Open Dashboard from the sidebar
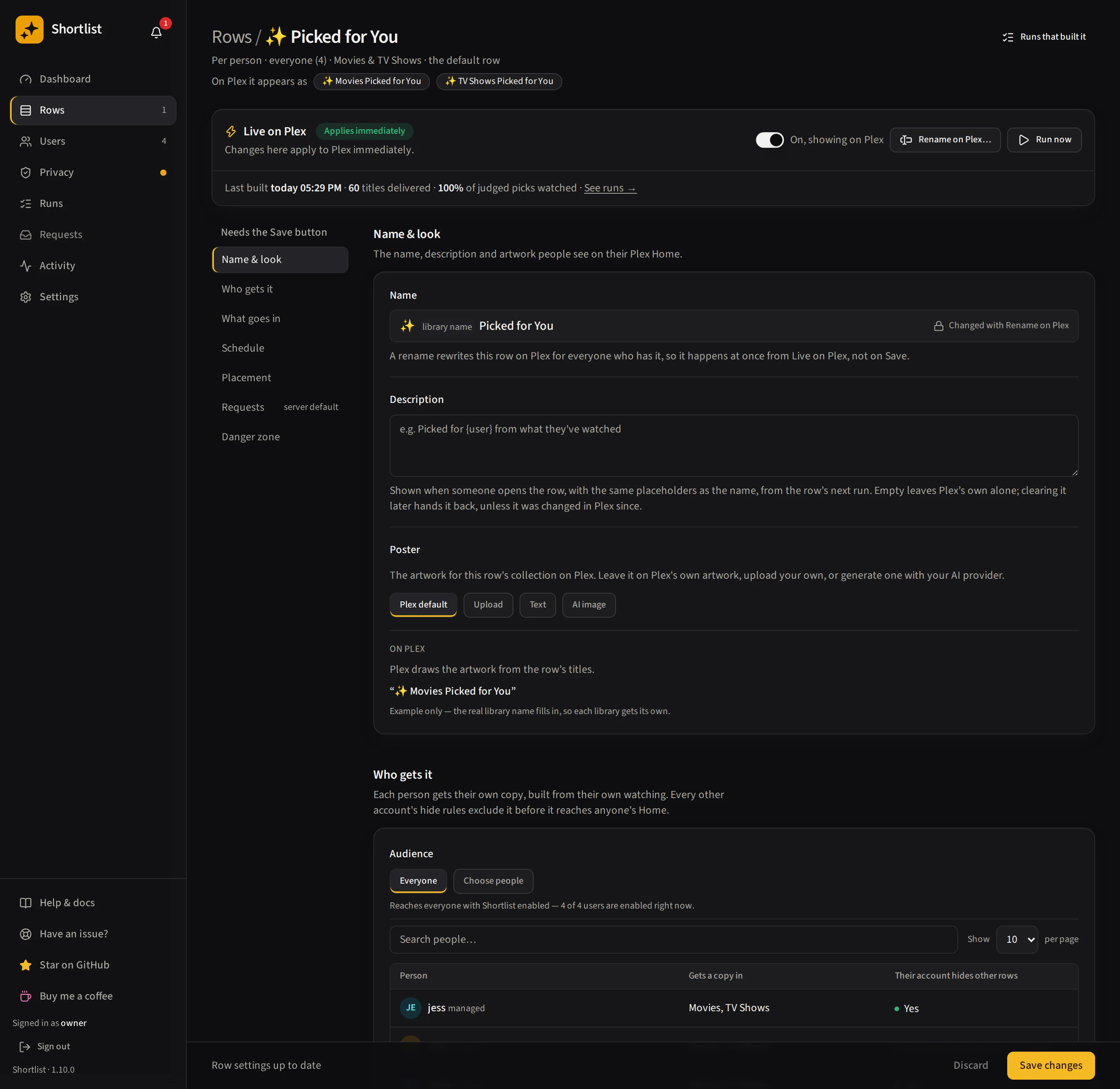 tap(93, 79)
